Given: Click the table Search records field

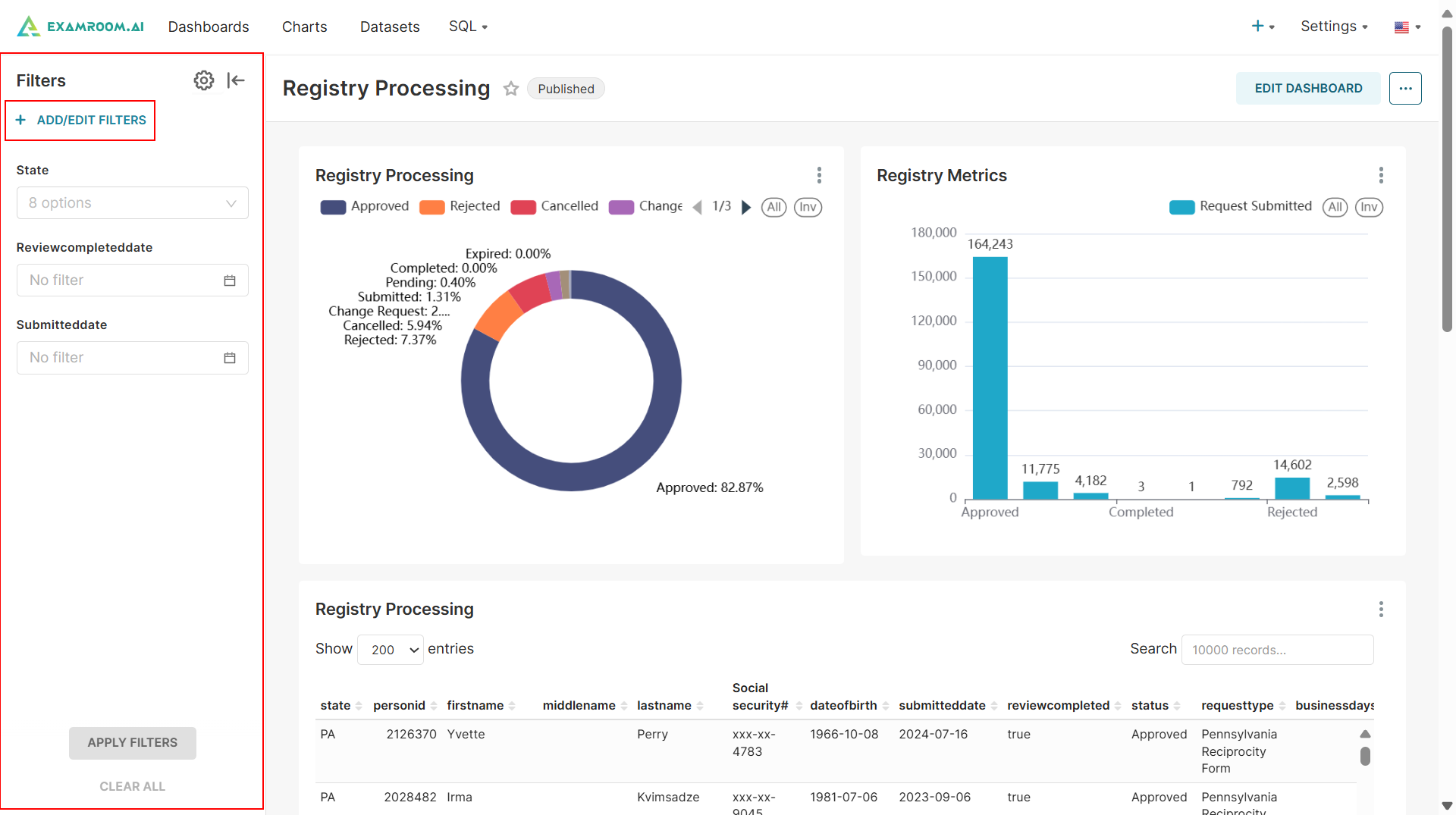Looking at the screenshot, I should point(1277,650).
